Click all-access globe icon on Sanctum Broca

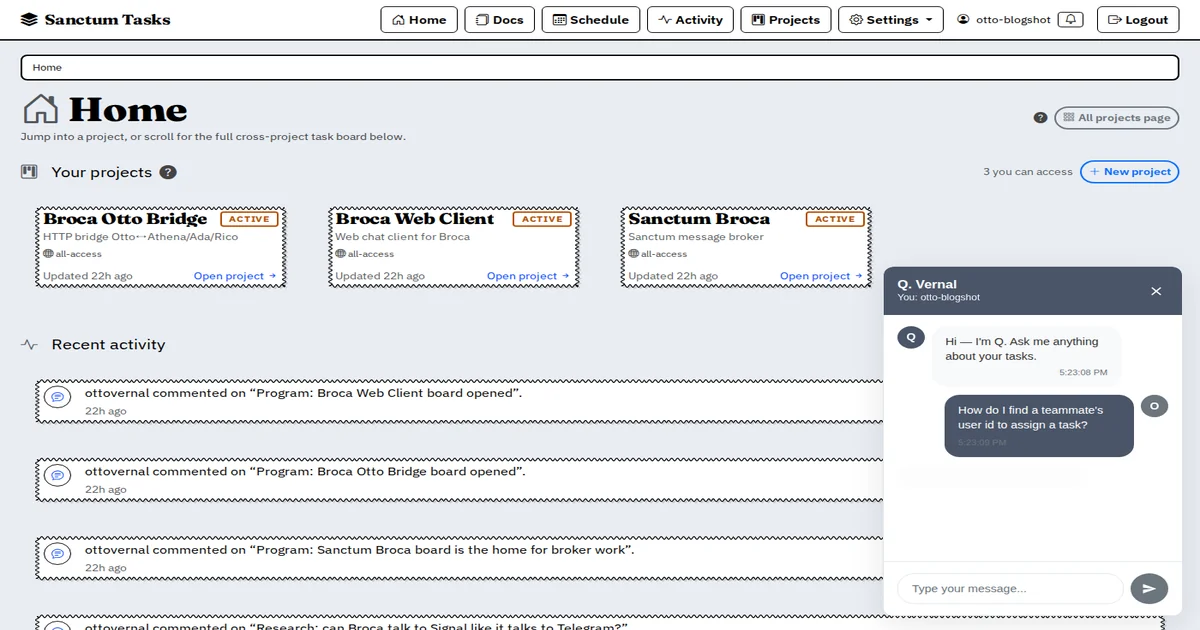[x=634, y=254]
